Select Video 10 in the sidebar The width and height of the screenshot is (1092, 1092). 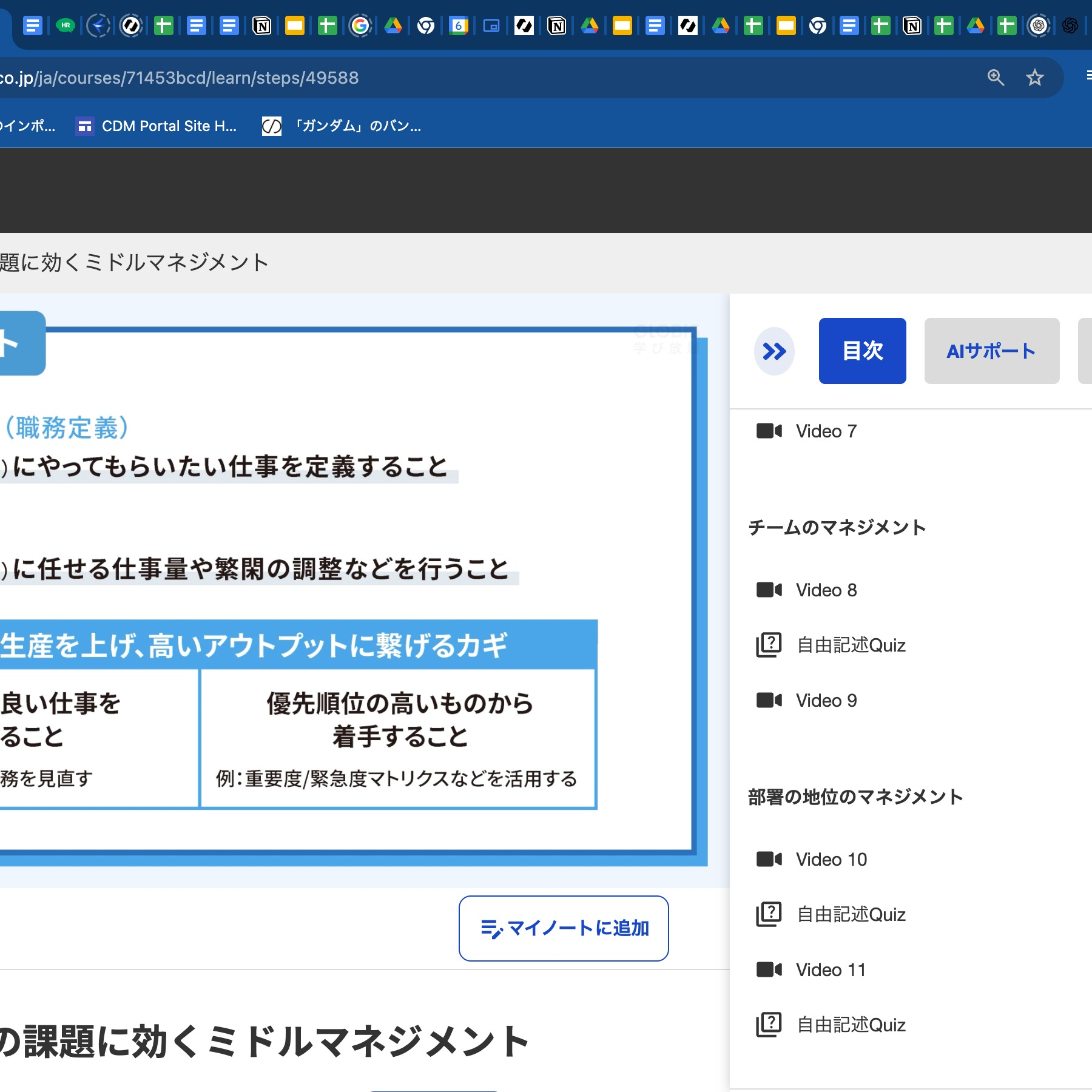click(831, 859)
